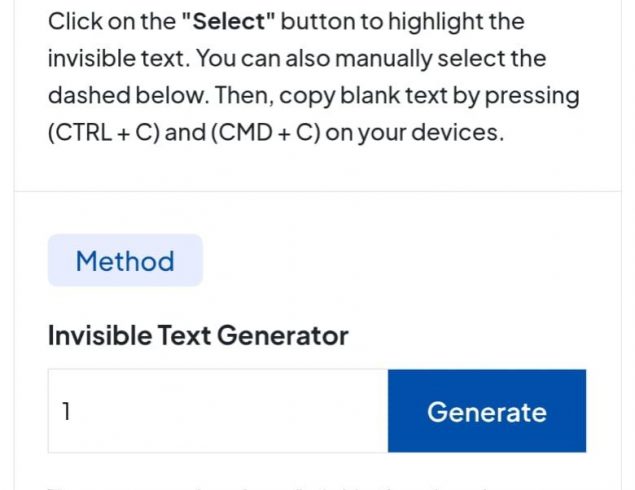Click the number 1 in the input box
Screen dimensions: 635x490
point(67,411)
